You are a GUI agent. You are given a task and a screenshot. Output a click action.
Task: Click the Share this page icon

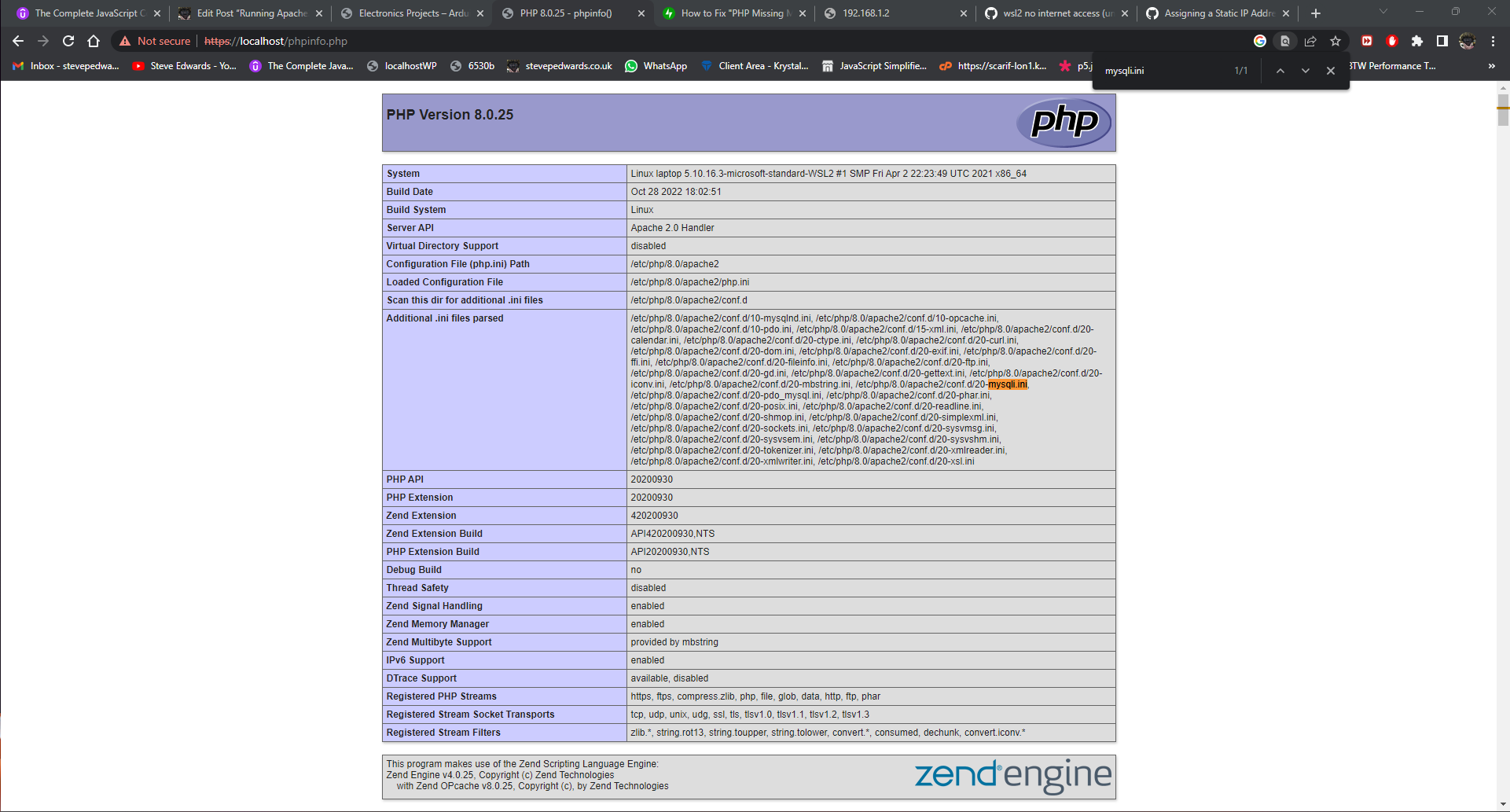pos(1310,41)
